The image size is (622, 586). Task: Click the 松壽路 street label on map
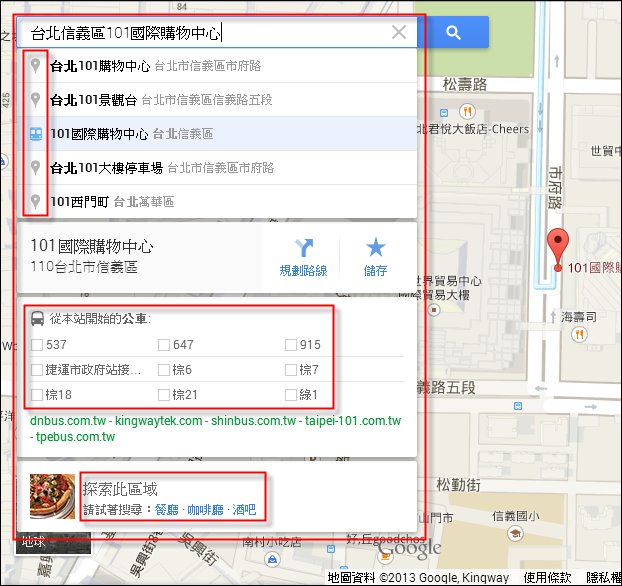tap(465, 84)
